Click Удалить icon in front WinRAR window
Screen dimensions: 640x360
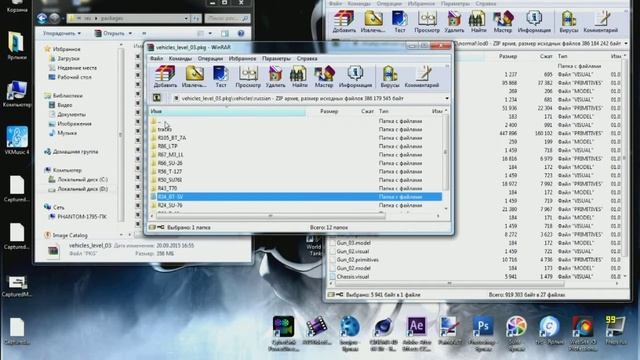(276, 76)
